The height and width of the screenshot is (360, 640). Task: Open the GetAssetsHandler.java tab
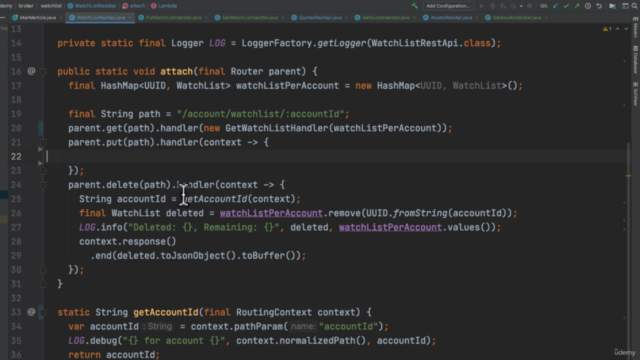516,18
